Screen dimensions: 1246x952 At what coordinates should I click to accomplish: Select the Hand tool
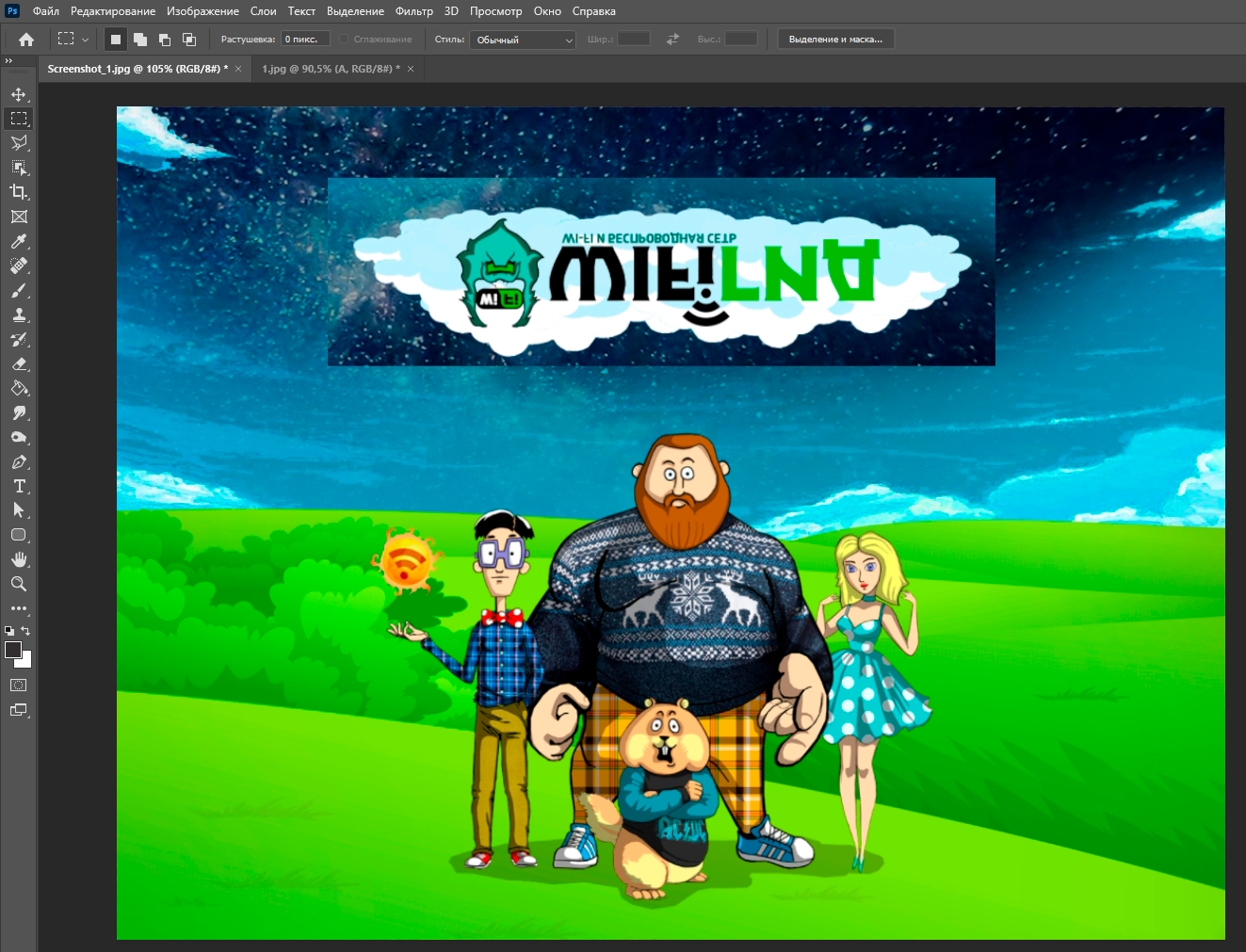pyautogui.click(x=19, y=559)
